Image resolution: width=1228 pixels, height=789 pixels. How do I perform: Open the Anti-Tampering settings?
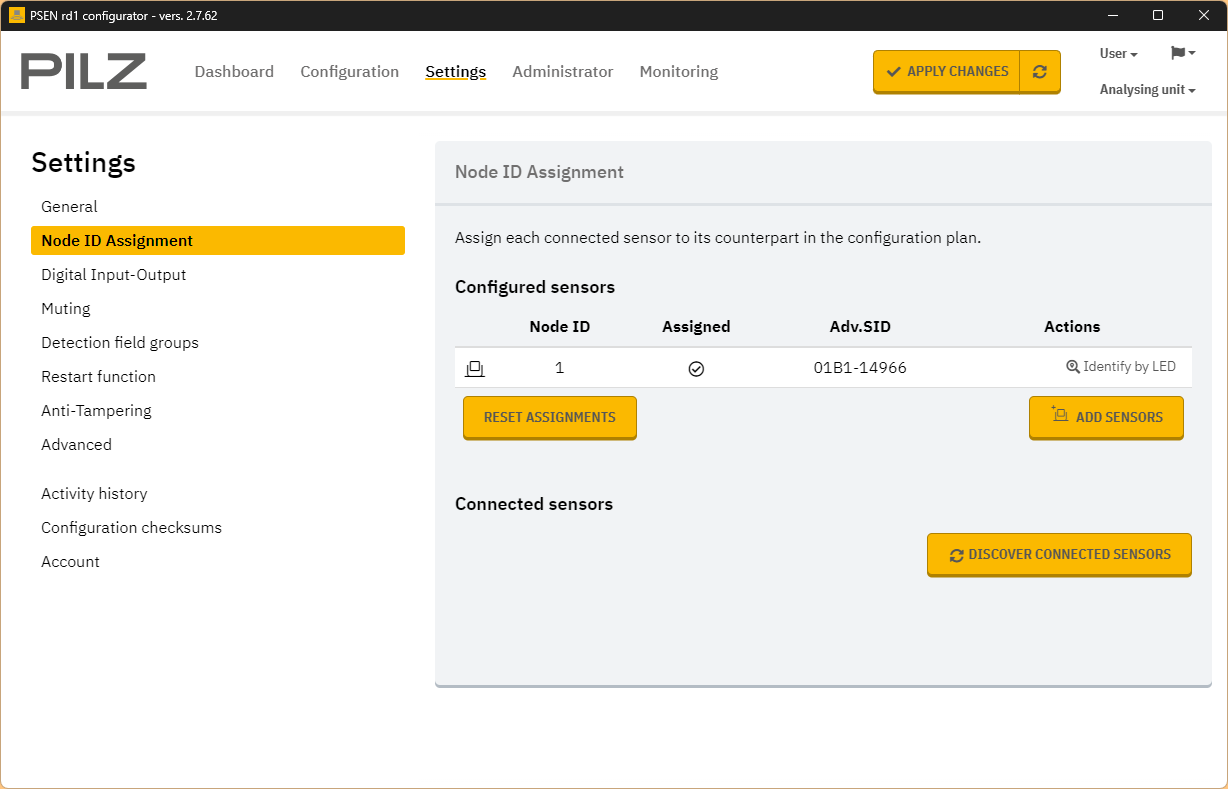96,411
